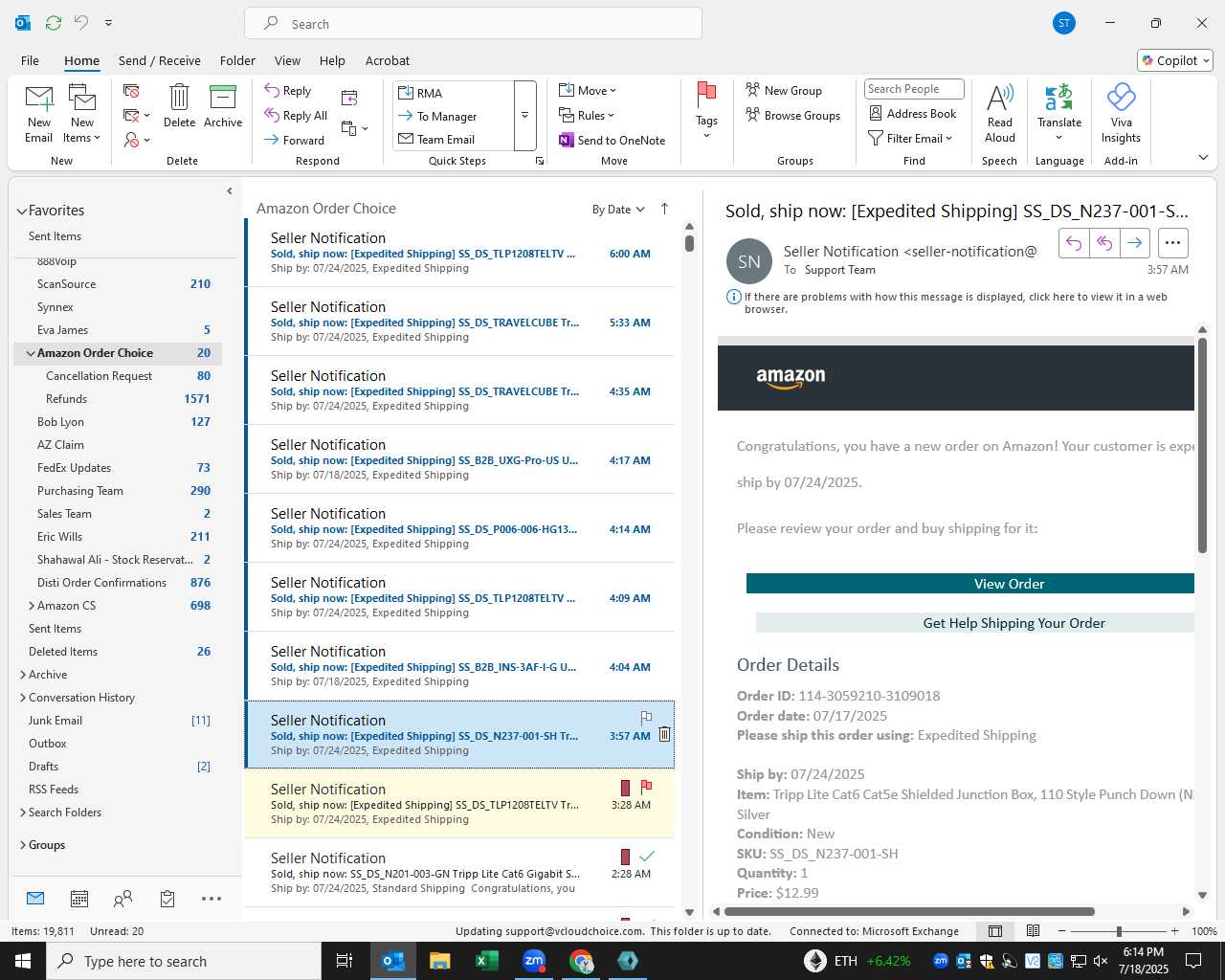Open the Address Book
This screenshot has height=980, width=1225.
pyautogui.click(x=913, y=114)
